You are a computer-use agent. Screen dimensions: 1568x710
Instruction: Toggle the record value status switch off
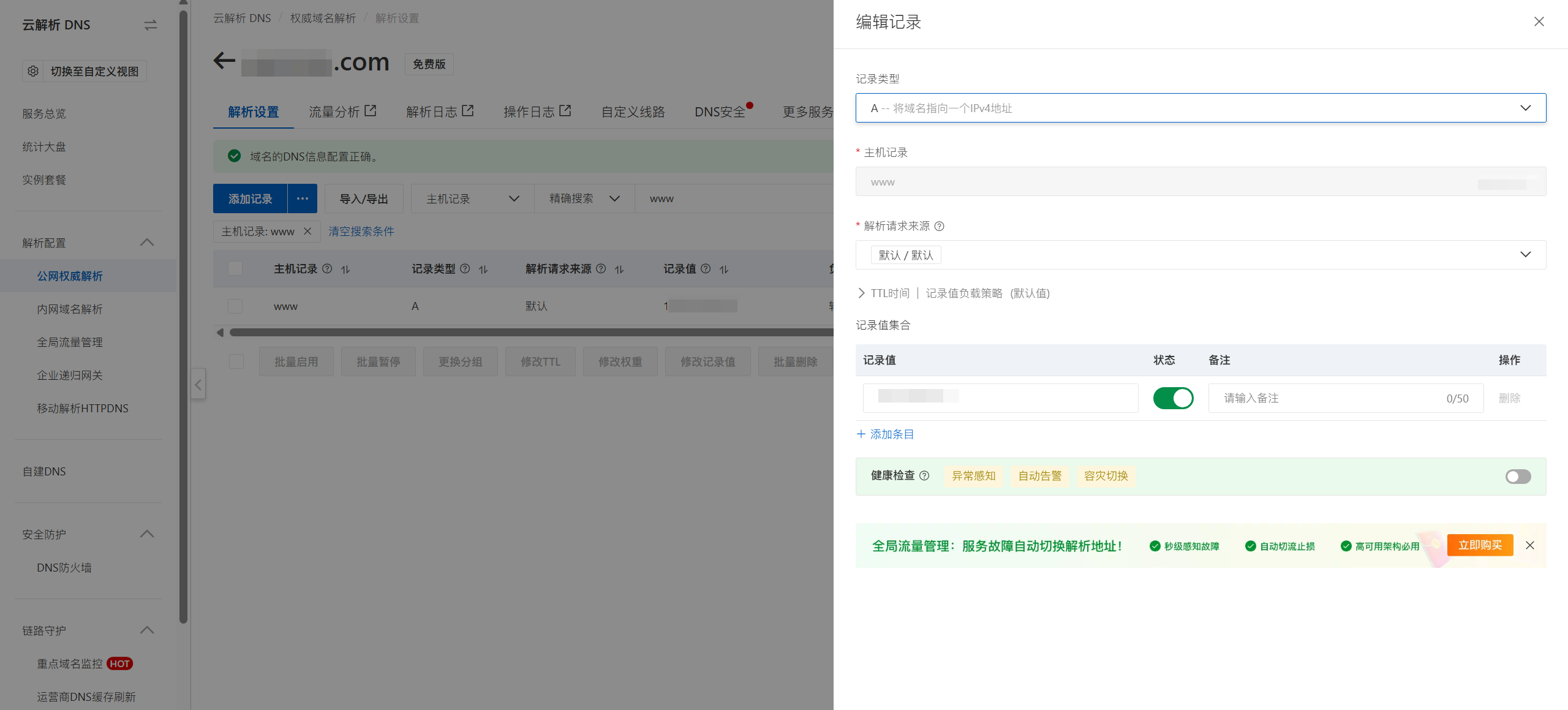tap(1173, 398)
